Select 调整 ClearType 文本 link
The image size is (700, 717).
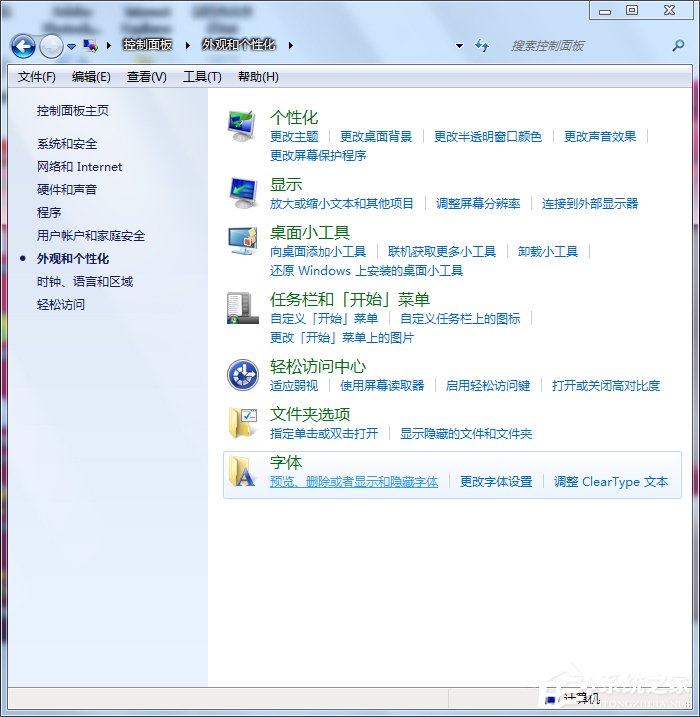click(611, 481)
